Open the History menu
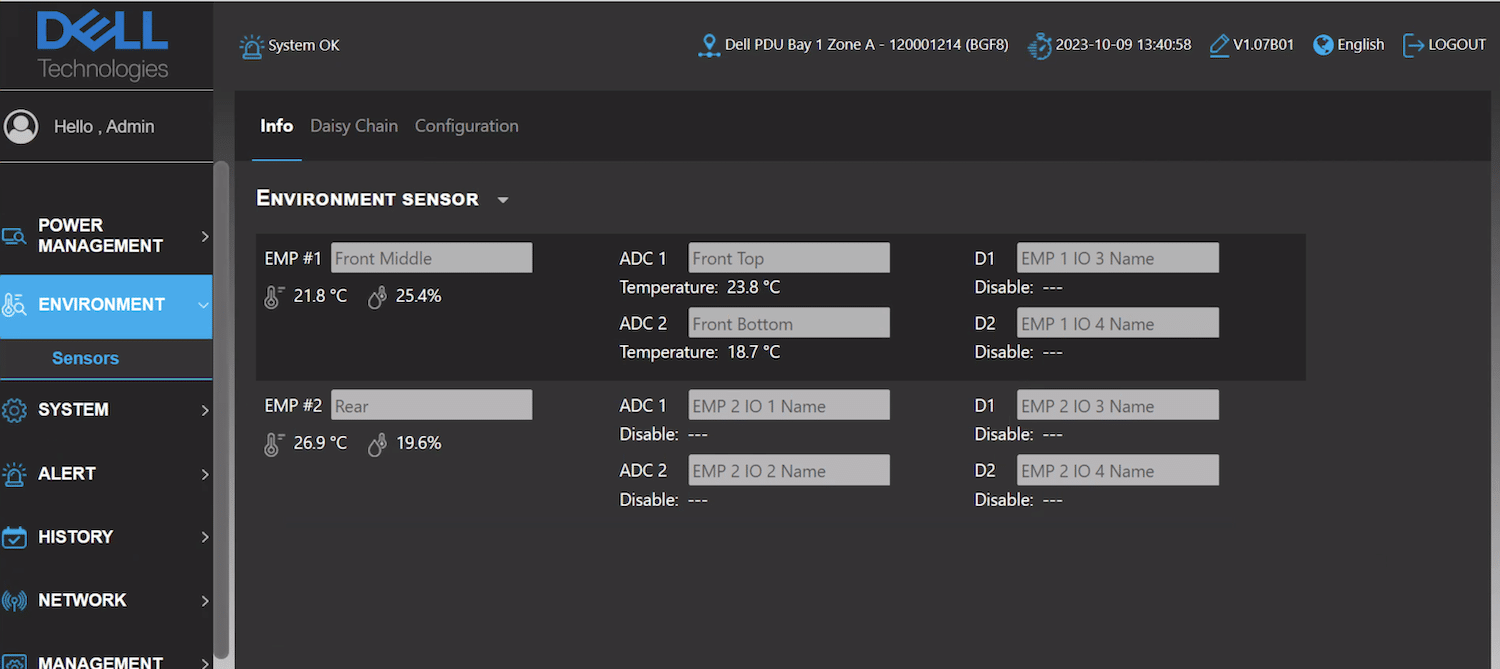Screen dimensions: 1500x669 point(106,537)
